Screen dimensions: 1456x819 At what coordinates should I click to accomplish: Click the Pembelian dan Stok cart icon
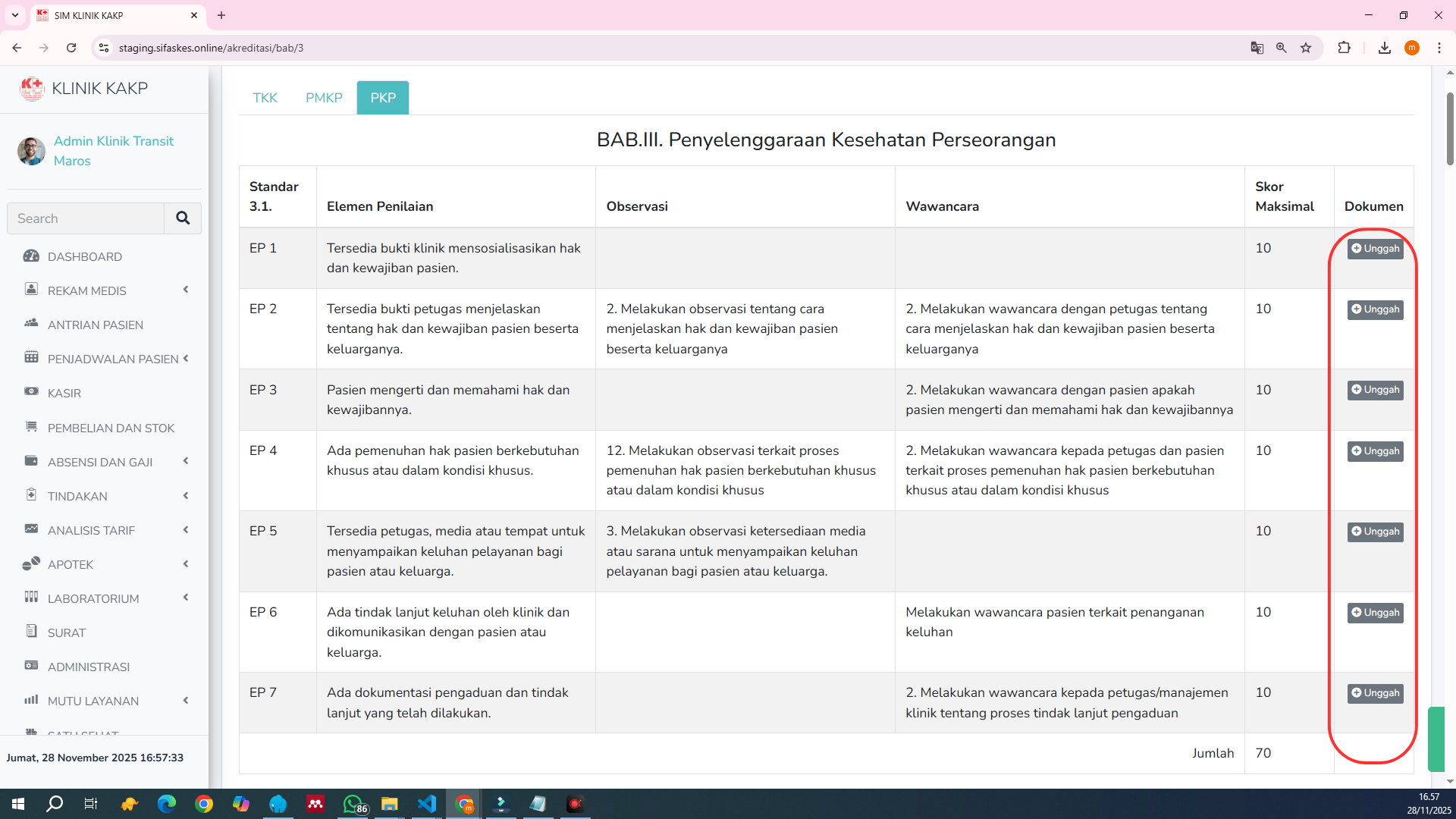coord(31,427)
